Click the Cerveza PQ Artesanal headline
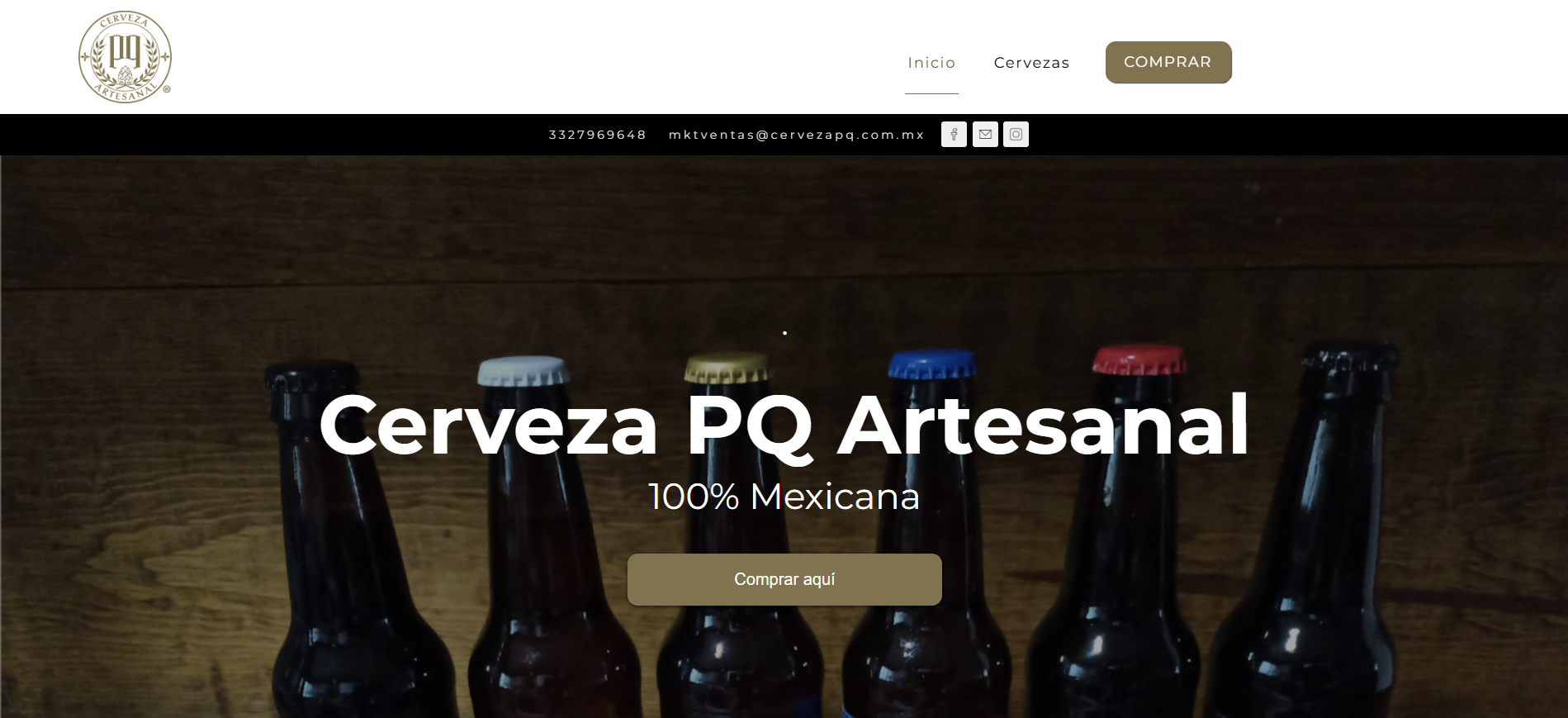1568x718 pixels. [784, 426]
